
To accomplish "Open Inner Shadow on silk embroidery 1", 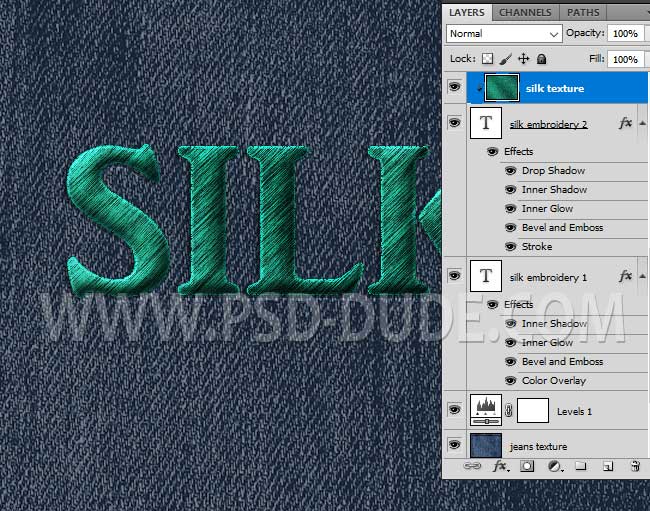I will pyautogui.click(x=554, y=324).
